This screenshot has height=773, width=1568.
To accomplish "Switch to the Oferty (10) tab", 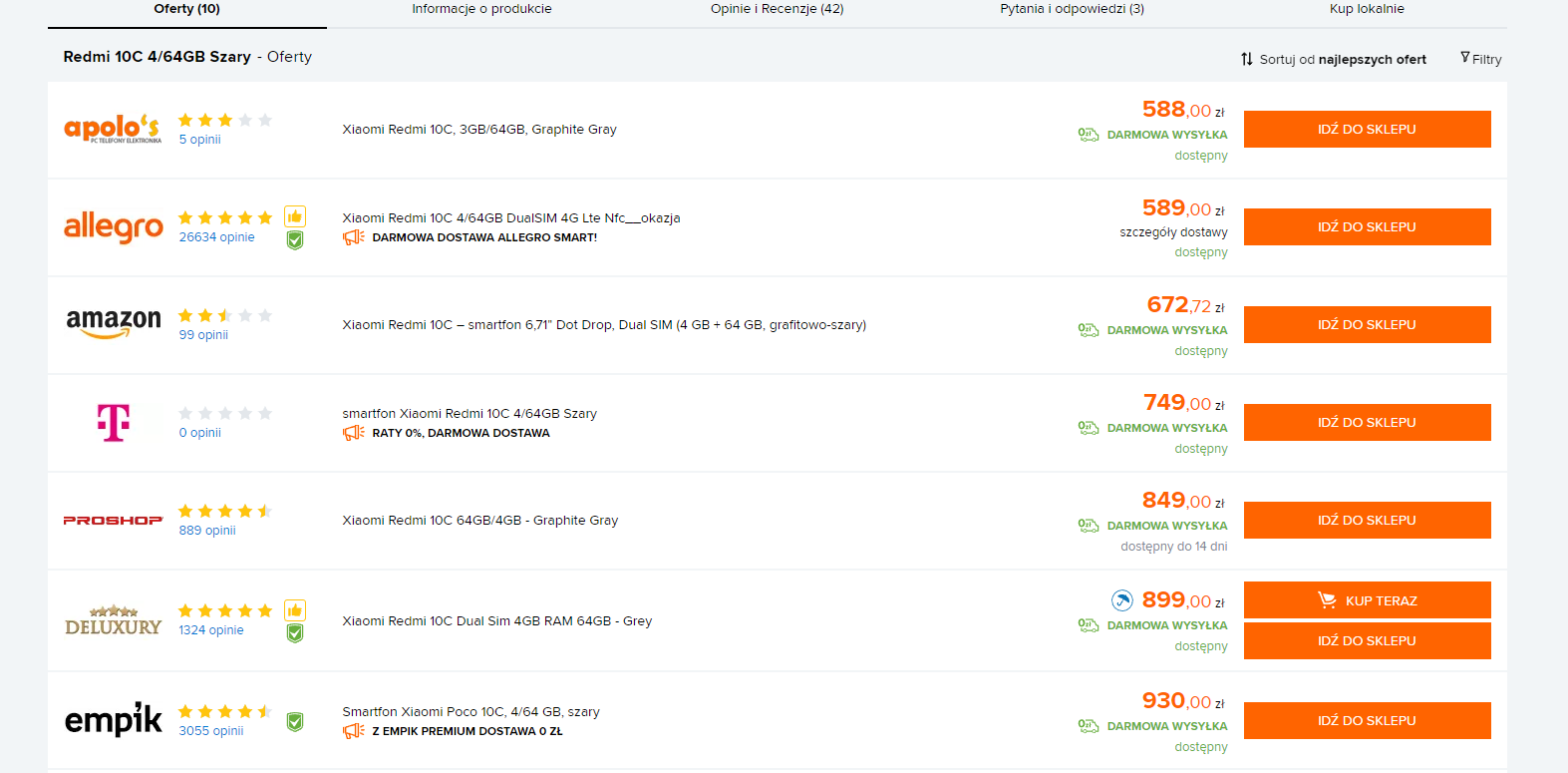I will (187, 10).
